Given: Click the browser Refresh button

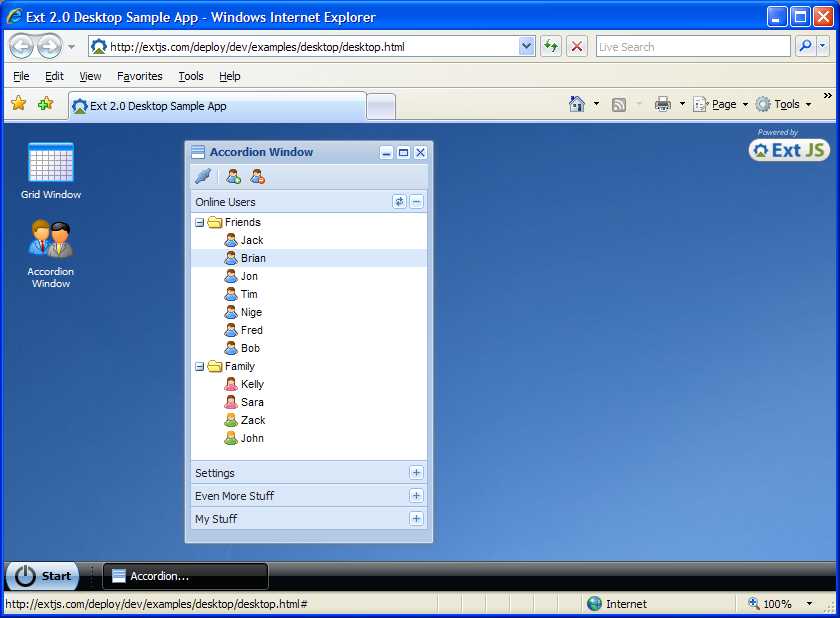Looking at the screenshot, I should pyautogui.click(x=551, y=47).
